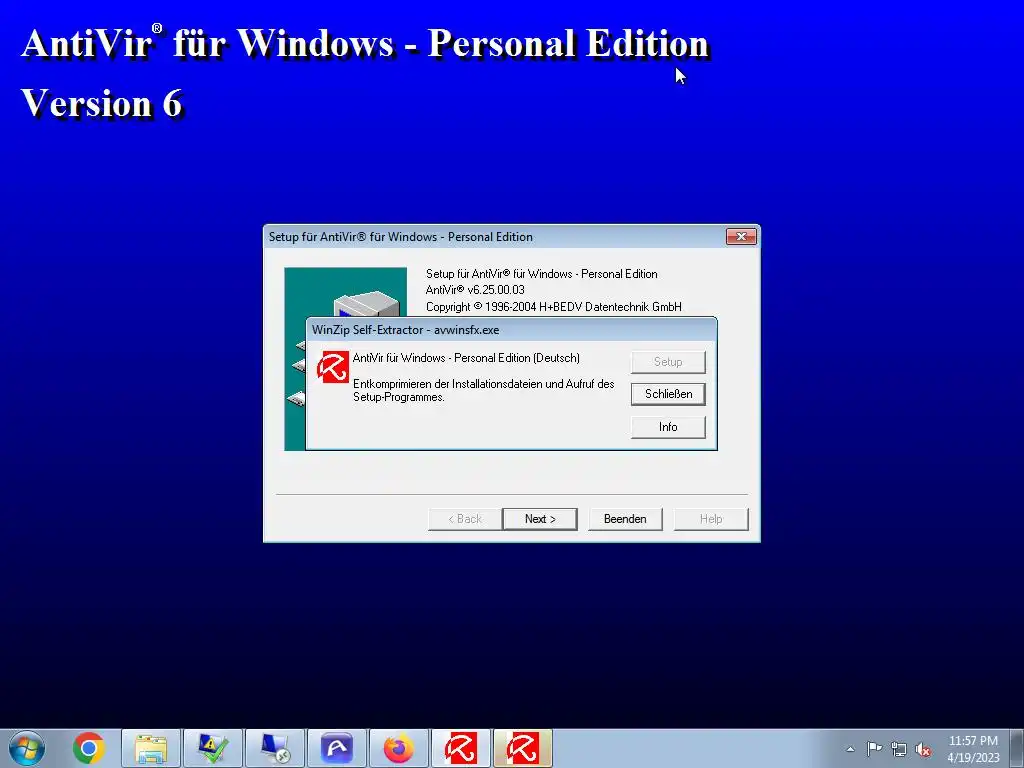
Task: Click the text 'AntiVir® v6.25.00.03'
Action: click(x=475, y=290)
